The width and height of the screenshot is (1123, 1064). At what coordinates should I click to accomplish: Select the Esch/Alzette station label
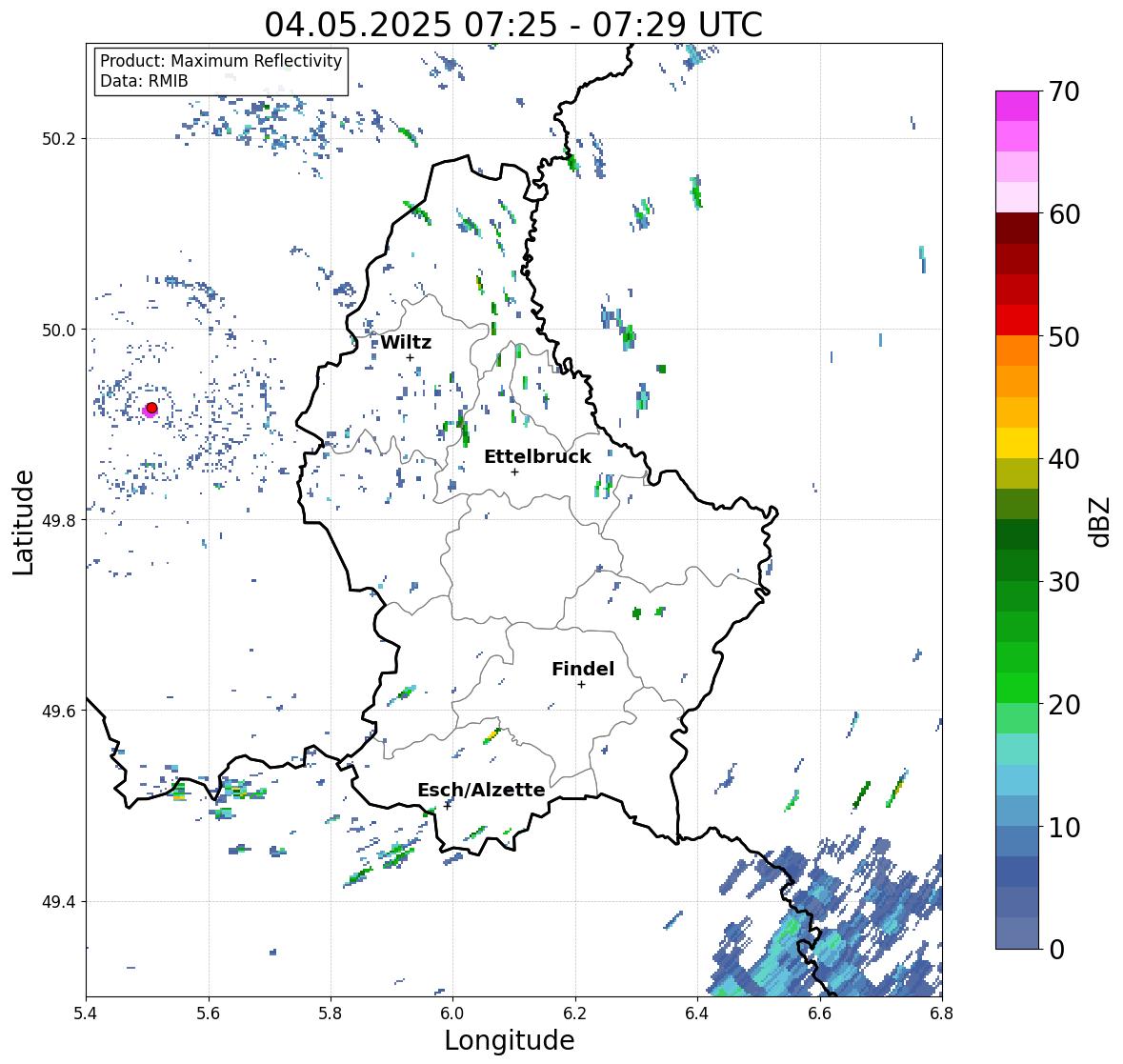tap(481, 790)
